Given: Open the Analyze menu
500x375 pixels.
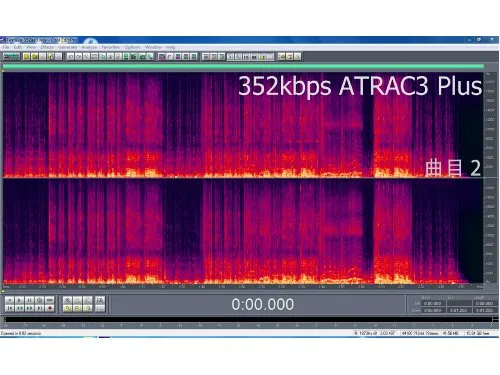Looking at the screenshot, I should pos(89,47).
